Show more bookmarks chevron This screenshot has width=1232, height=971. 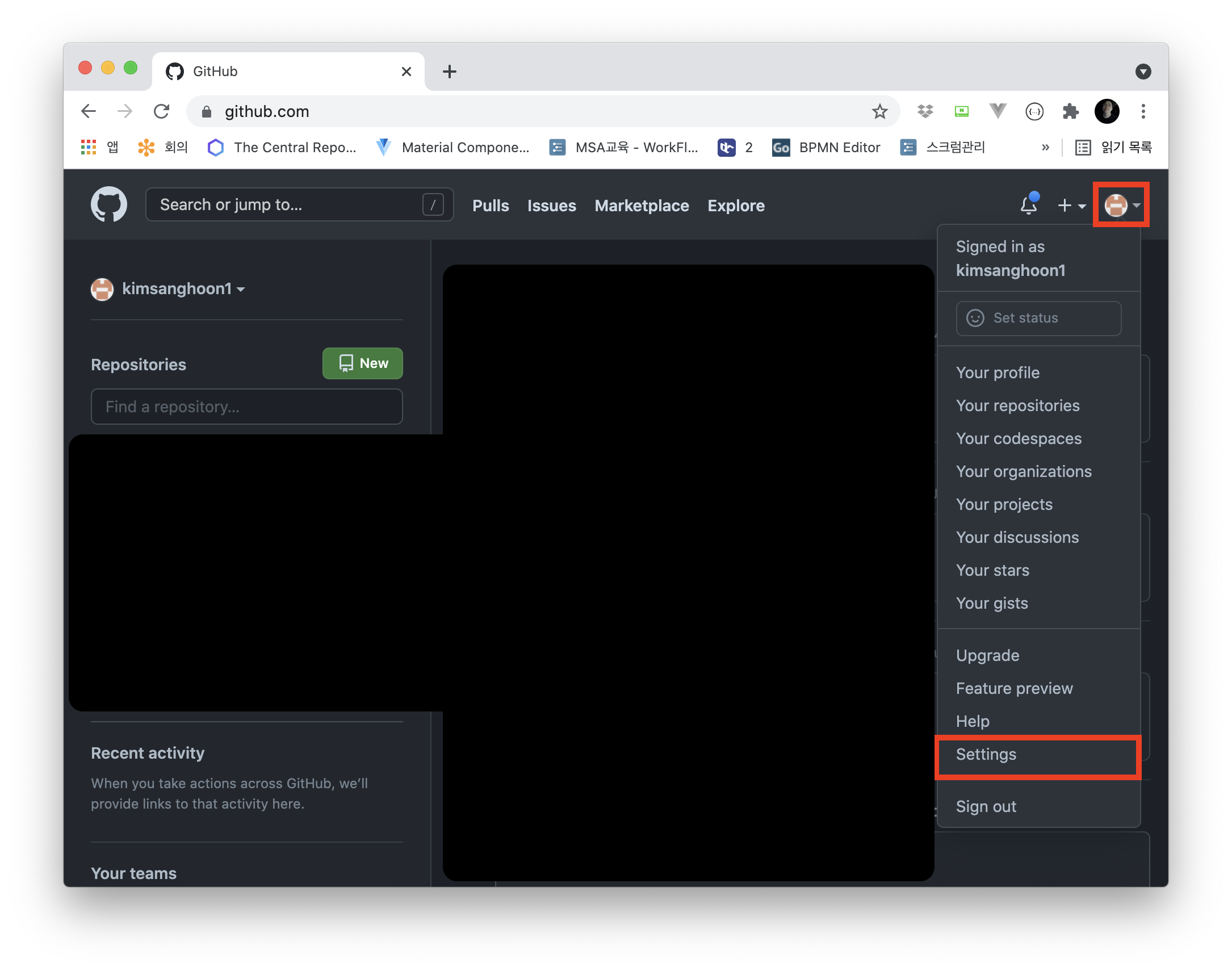[1045, 148]
